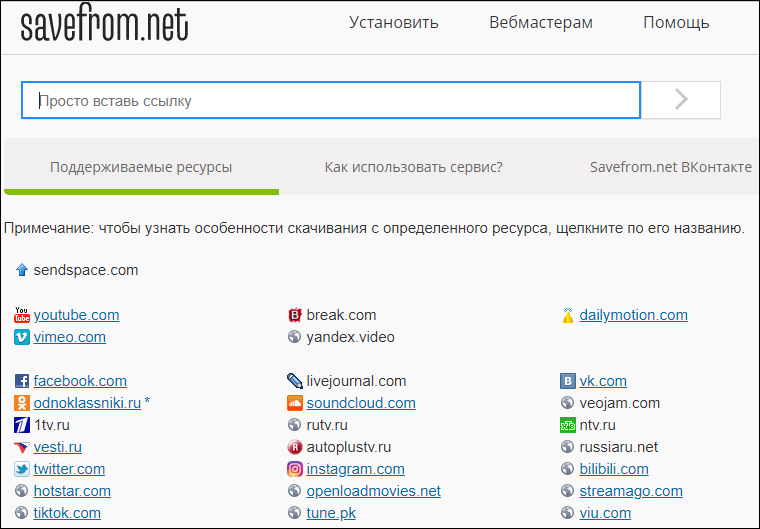The width and height of the screenshot is (760, 529).
Task: Click the globe icon beside streamago.com
Action: pos(567,491)
